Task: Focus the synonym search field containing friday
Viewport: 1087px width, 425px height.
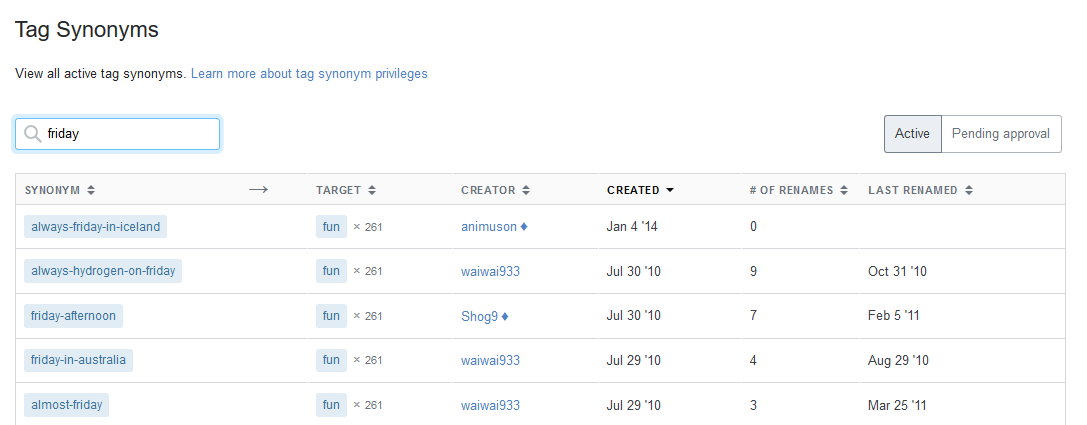Action: [130, 134]
